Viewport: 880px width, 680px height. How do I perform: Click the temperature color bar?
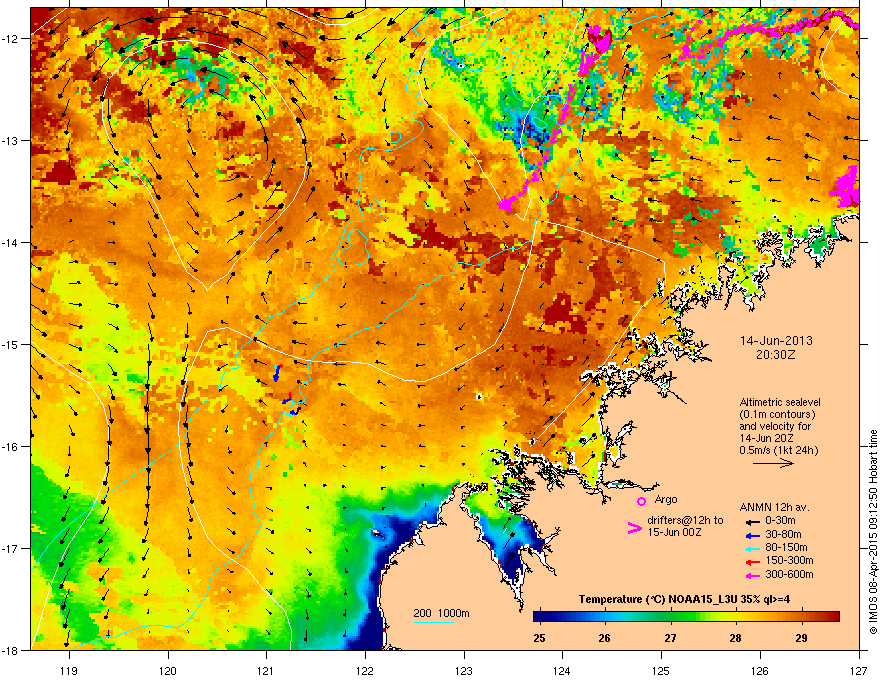coord(686,617)
